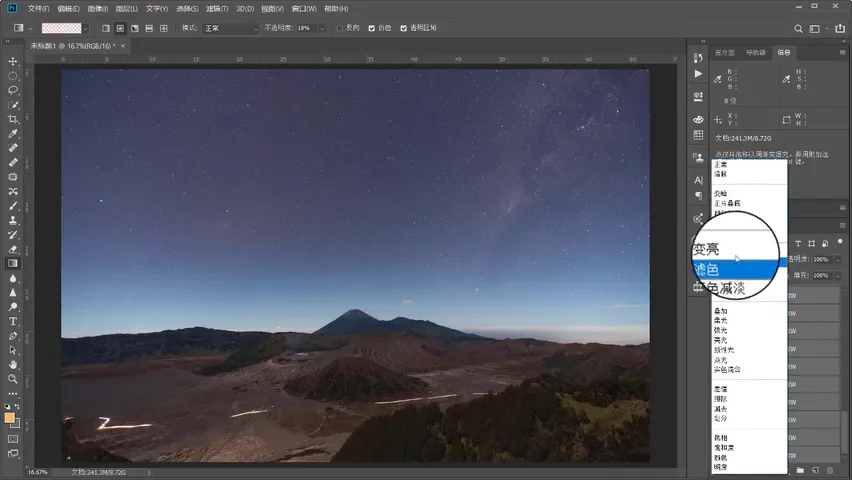Open the gradient picker dropdown arrow
The height and width of the screenshot is (480, 852).
(x=86, y=28)
